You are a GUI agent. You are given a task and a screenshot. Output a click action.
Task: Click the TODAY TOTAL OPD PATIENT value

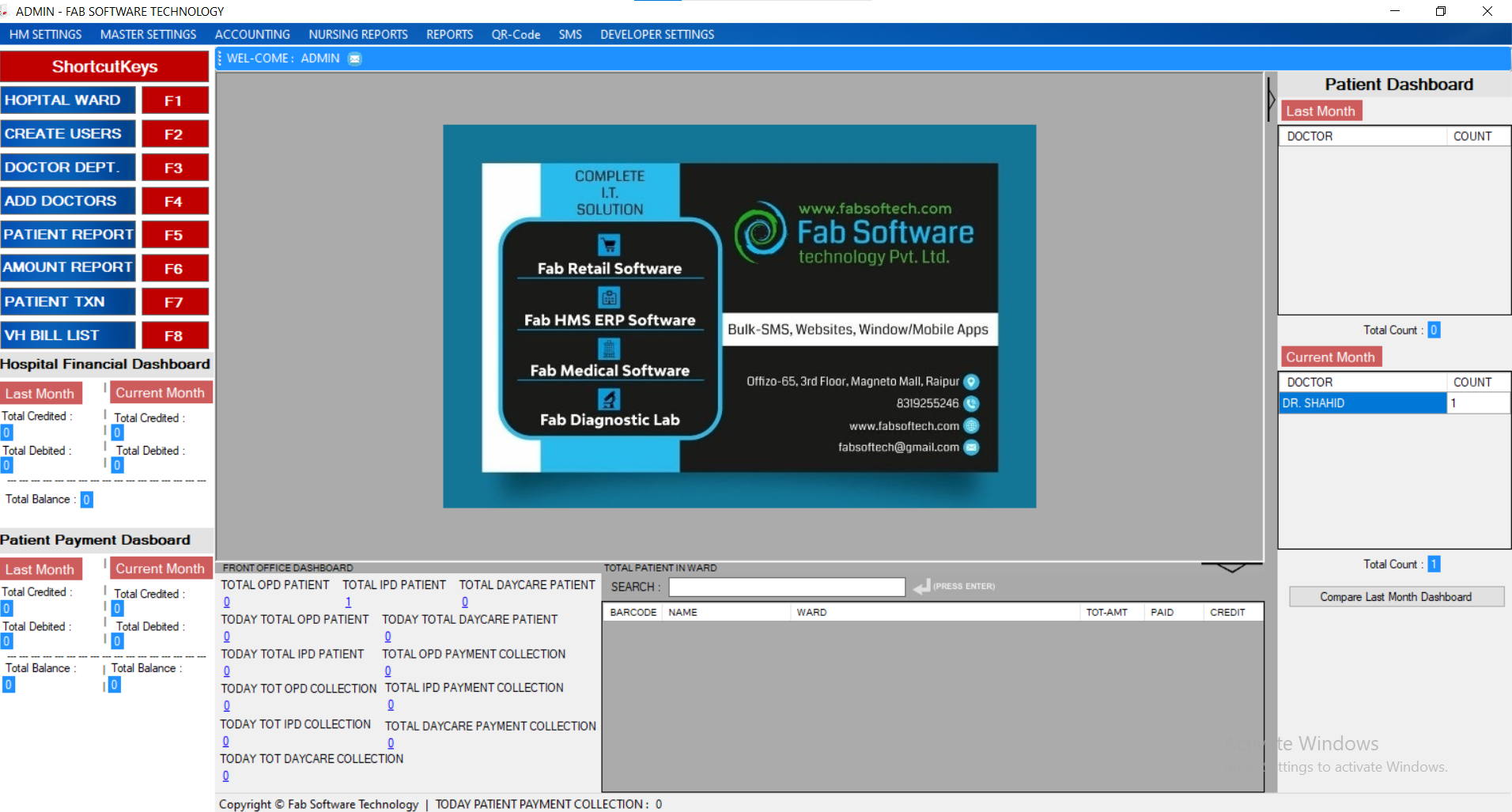tap(227, 636)
